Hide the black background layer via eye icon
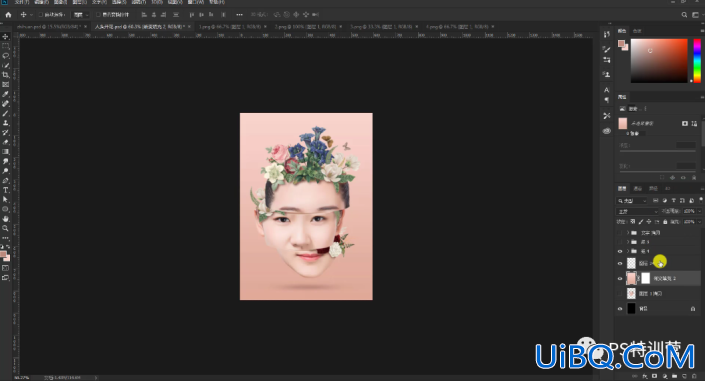Screen dimensions: 705x381 [620, 309]
